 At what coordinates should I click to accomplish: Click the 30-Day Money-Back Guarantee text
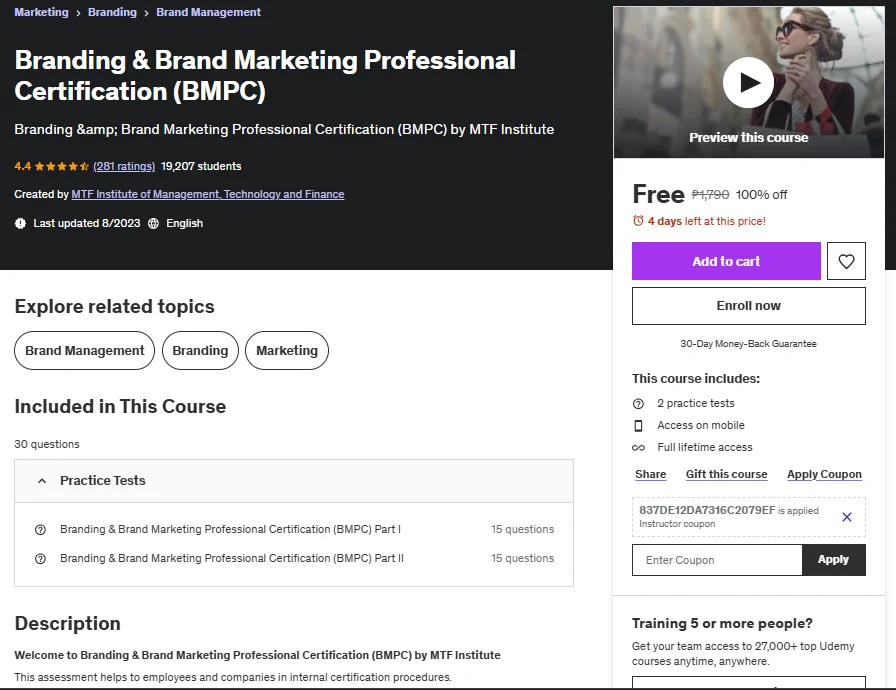coord(748,344)
